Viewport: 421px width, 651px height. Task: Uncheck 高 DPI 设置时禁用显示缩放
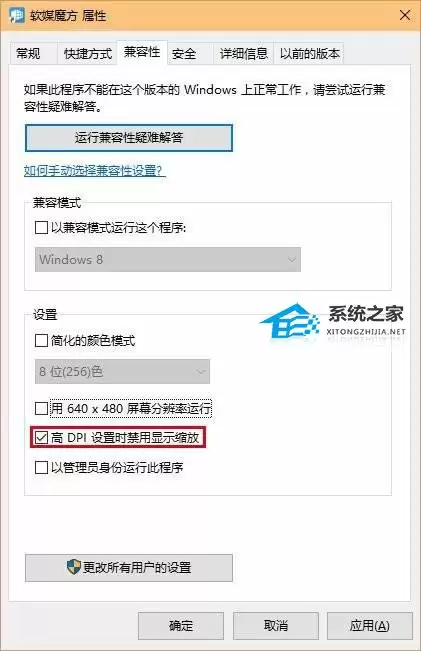42,438
